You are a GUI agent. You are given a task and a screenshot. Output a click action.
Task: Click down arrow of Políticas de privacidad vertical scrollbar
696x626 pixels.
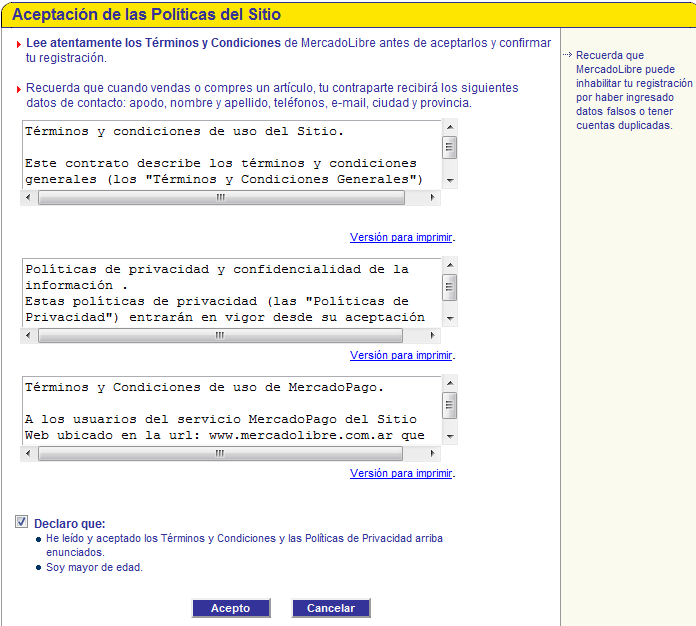450,318
